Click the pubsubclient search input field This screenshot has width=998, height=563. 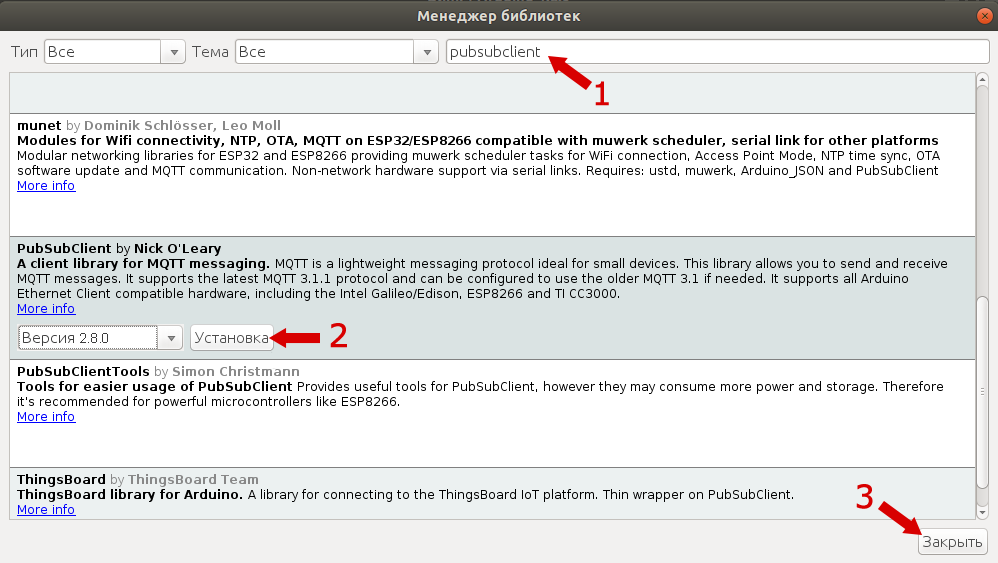pyautogui.click(x=717, y=52)
